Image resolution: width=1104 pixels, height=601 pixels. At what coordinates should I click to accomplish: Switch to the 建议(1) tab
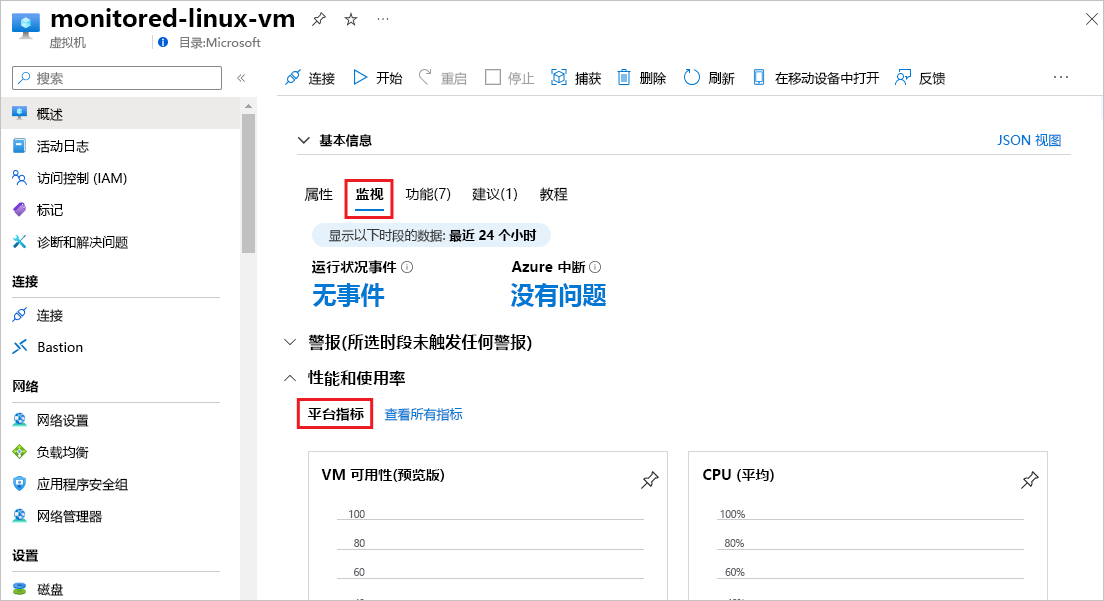(x=495, y=194)
